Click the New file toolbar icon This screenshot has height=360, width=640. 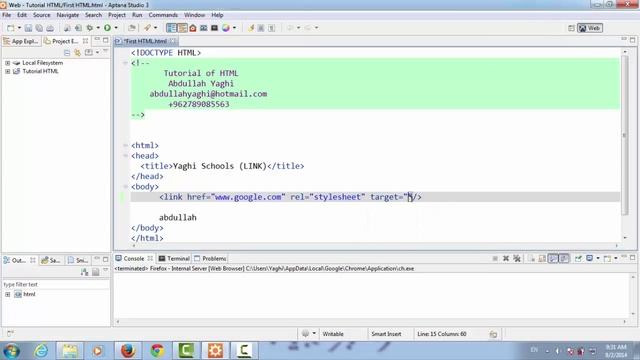pyautogui.click(x=11, y=28)
